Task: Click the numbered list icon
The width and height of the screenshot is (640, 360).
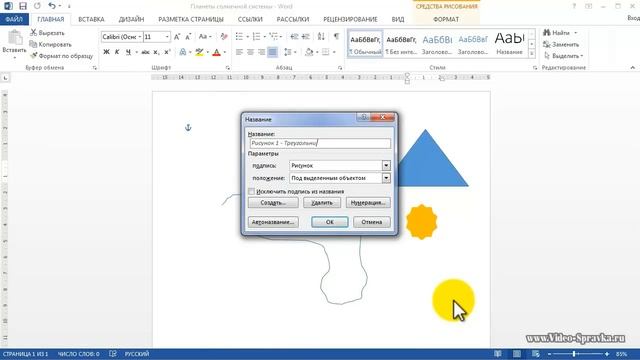Action: (x=257, y=37)
